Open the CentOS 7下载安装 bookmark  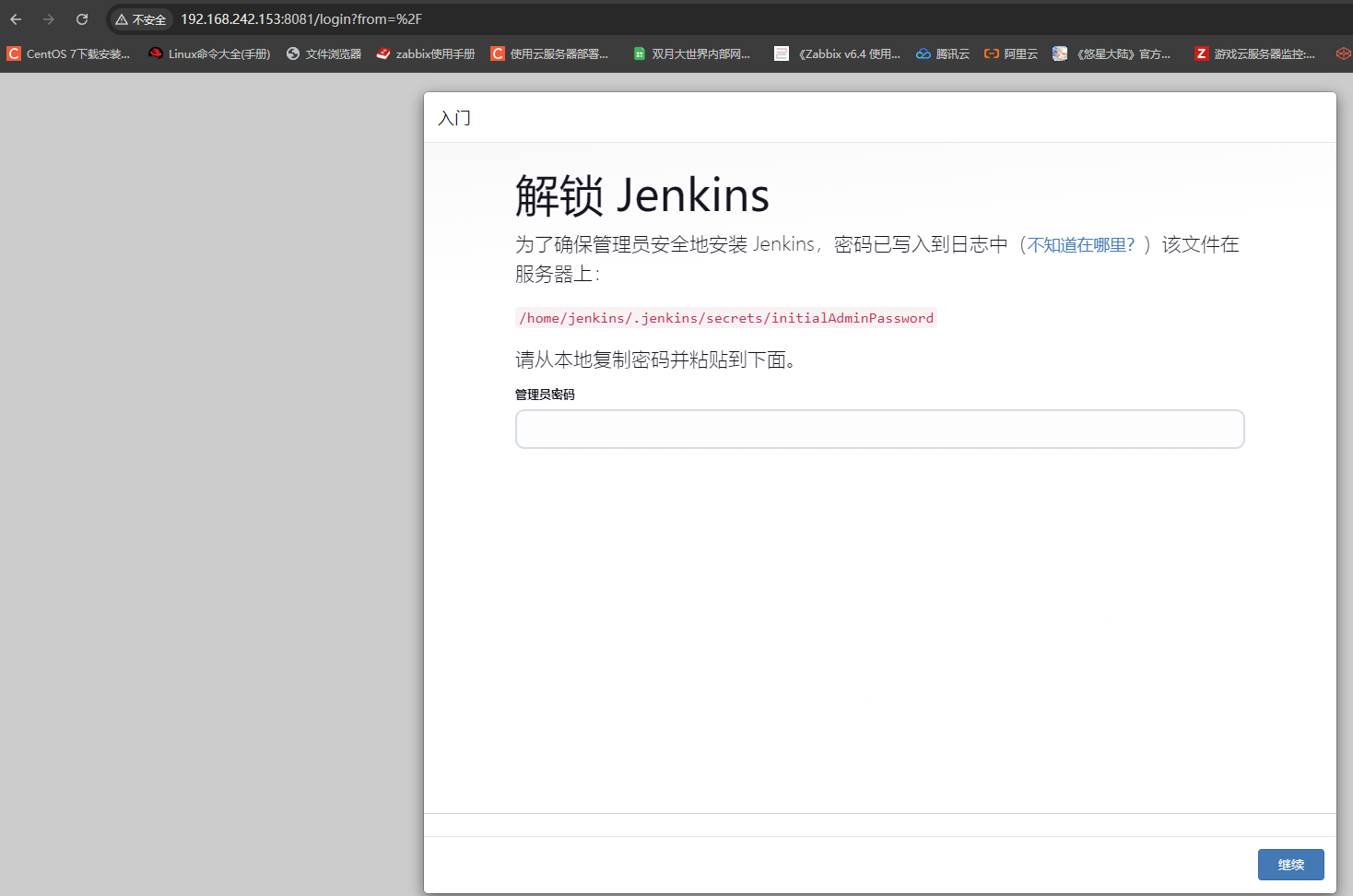[x=69, y=54]
